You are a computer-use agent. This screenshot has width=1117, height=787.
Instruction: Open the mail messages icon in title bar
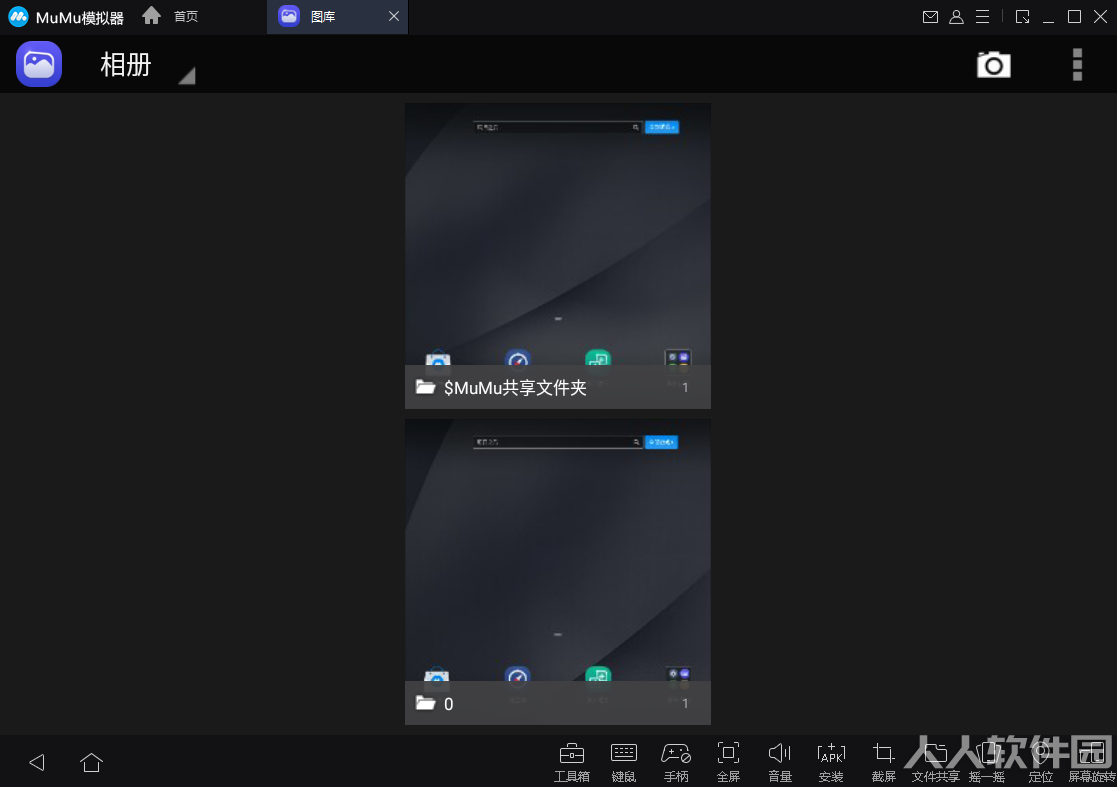(930, 16)
